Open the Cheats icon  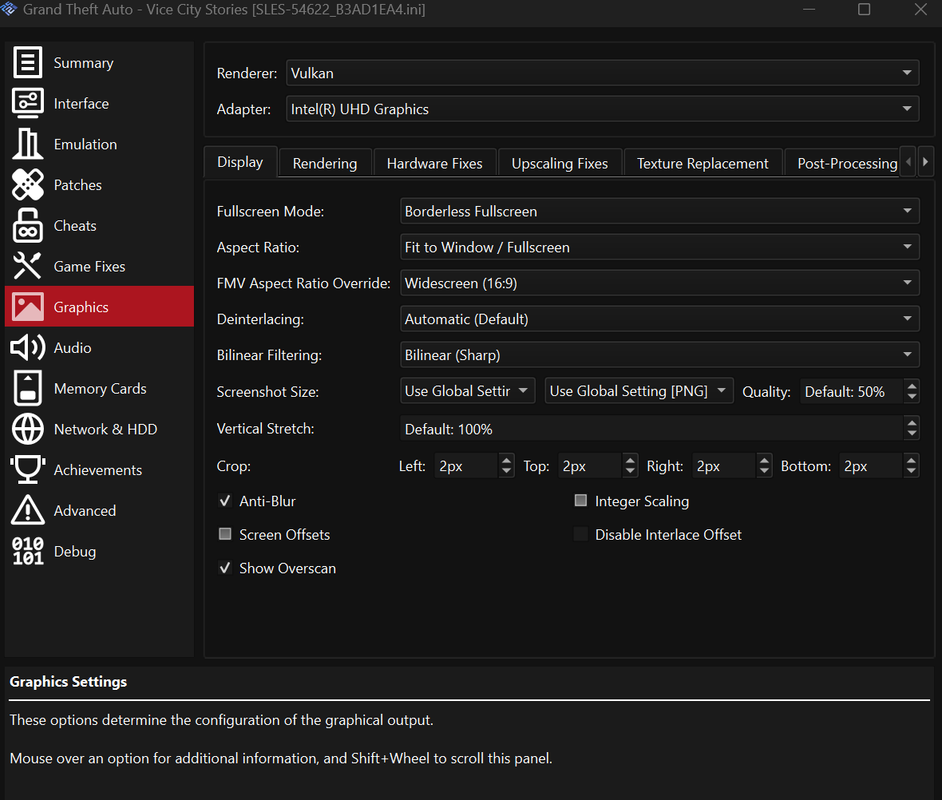pos(28,226)
